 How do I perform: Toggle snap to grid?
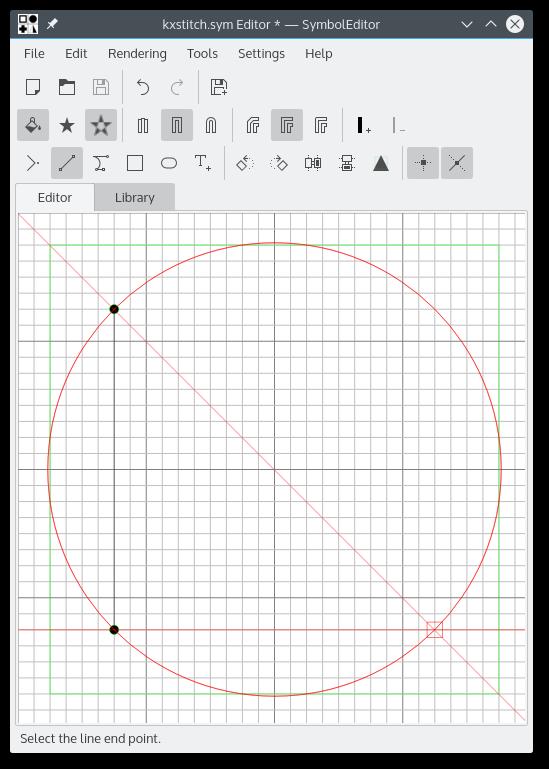point(423,163)
